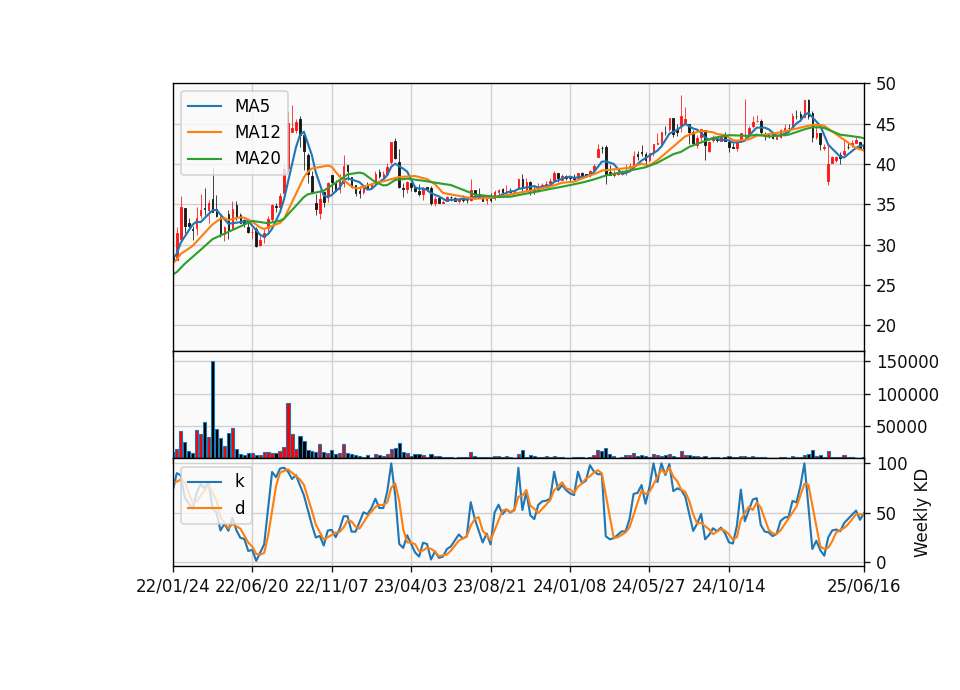Click the price axis value 45
960x690 pixels.
[x=885, y=126]
